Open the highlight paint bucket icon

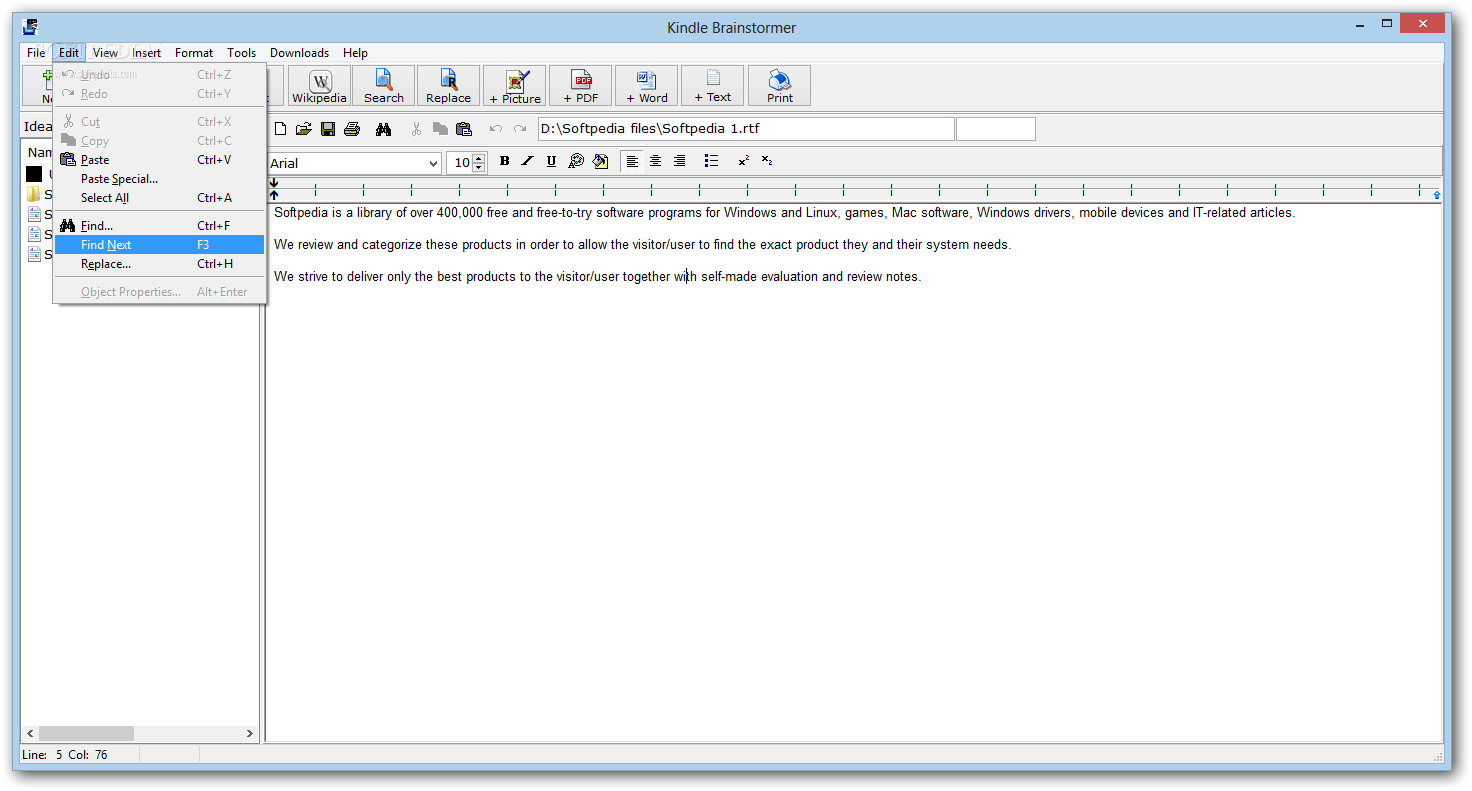600,161
